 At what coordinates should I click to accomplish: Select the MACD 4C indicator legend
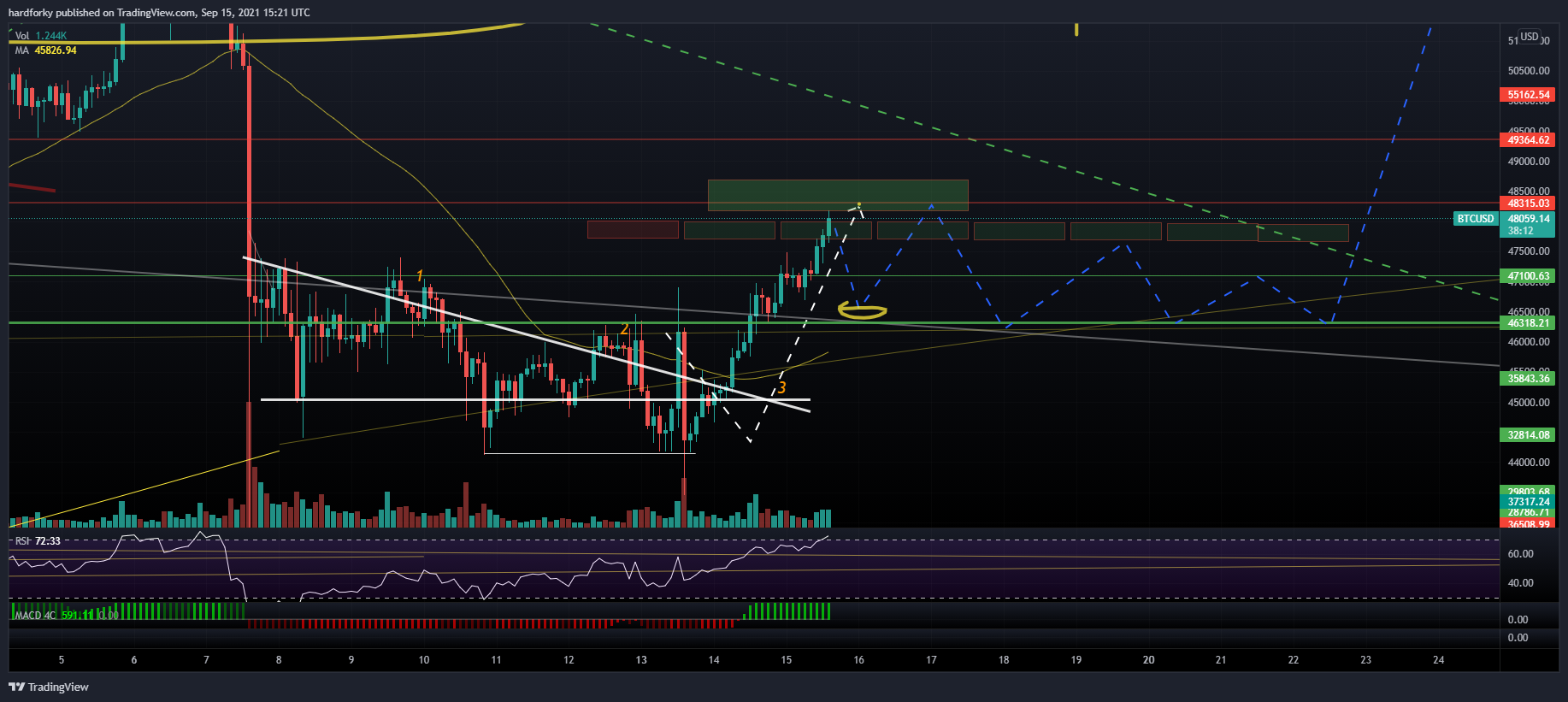click(66, 615)
